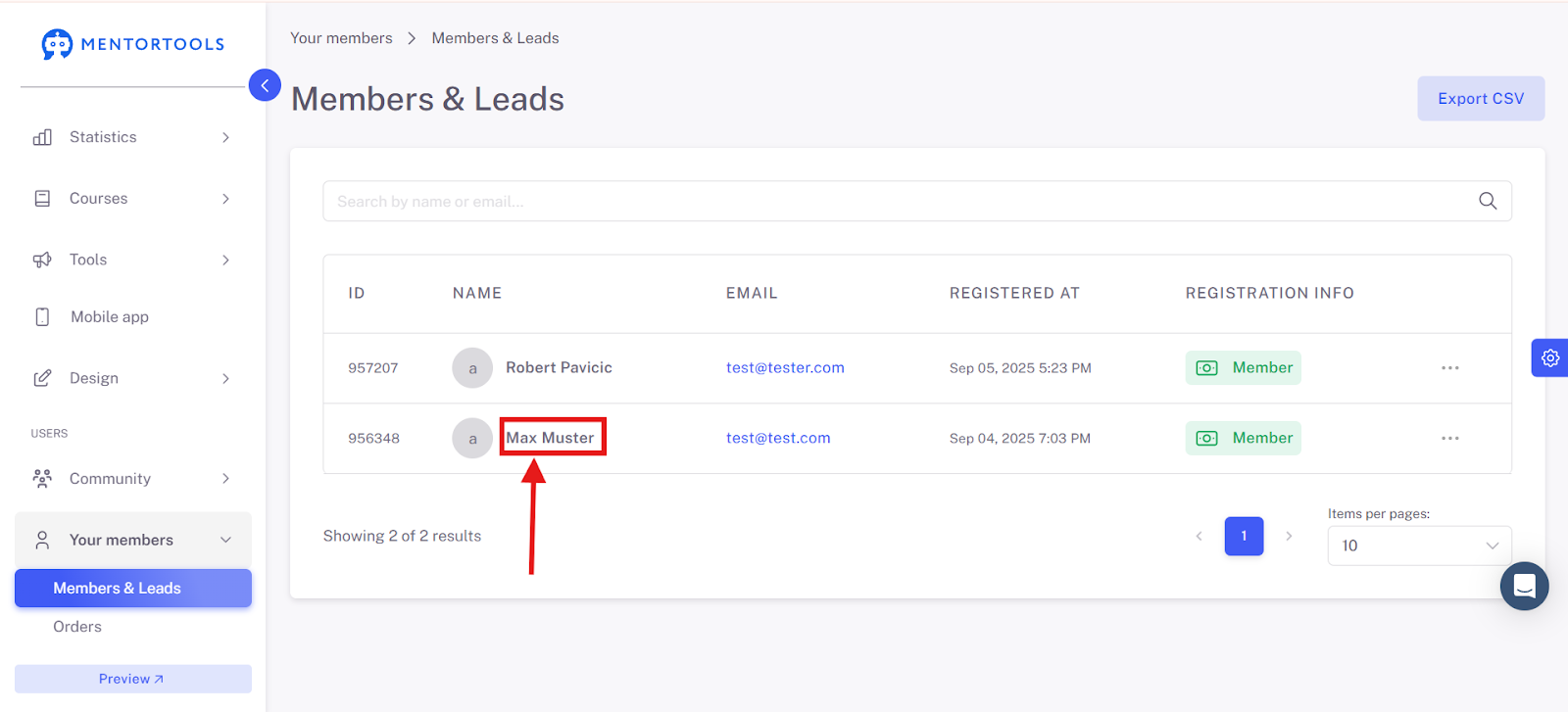The height and width of the screenshot is (712, 1568).
Task: Open the Statistics menu item
Action: pos(133,137)
